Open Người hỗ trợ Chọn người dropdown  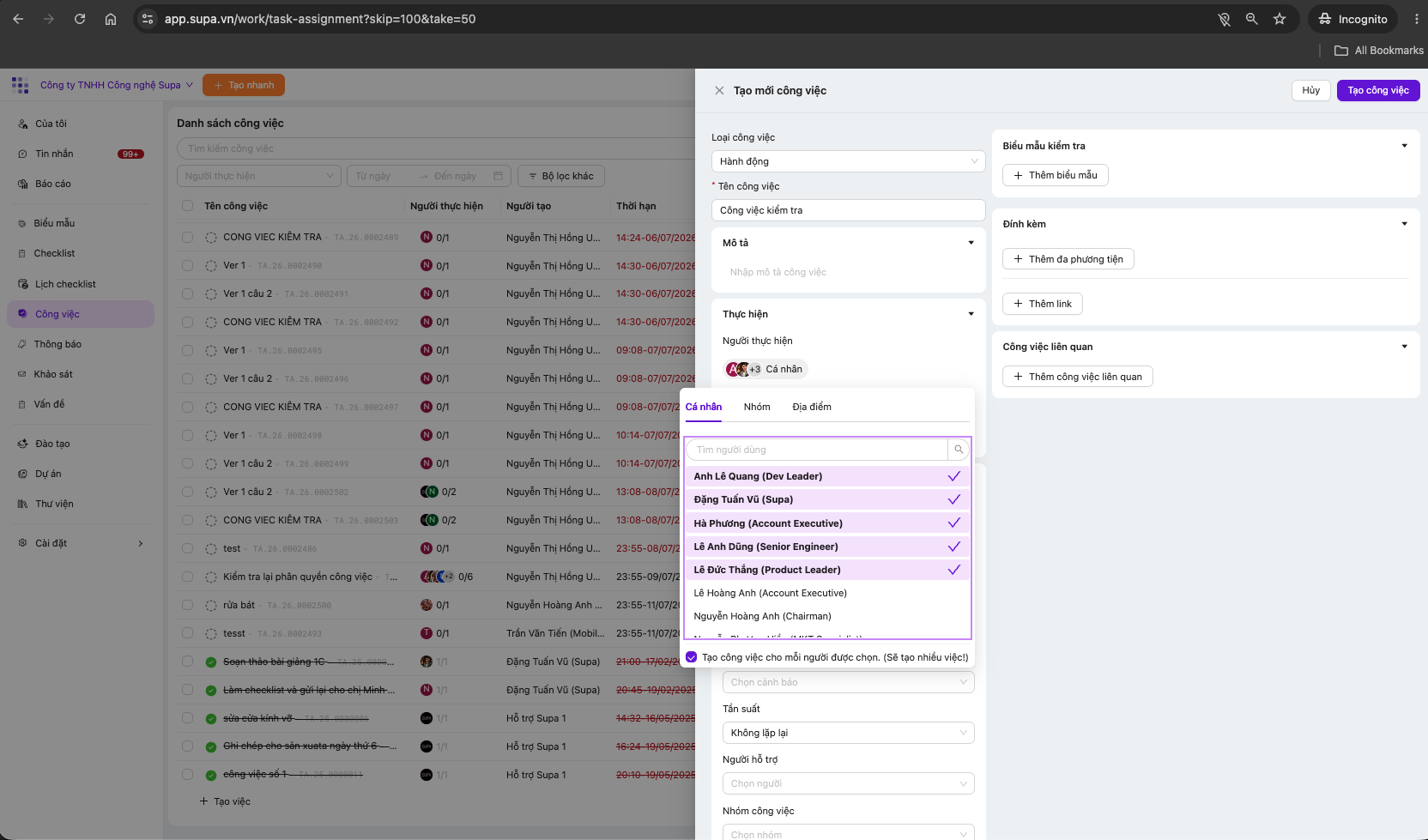(848, 783)
